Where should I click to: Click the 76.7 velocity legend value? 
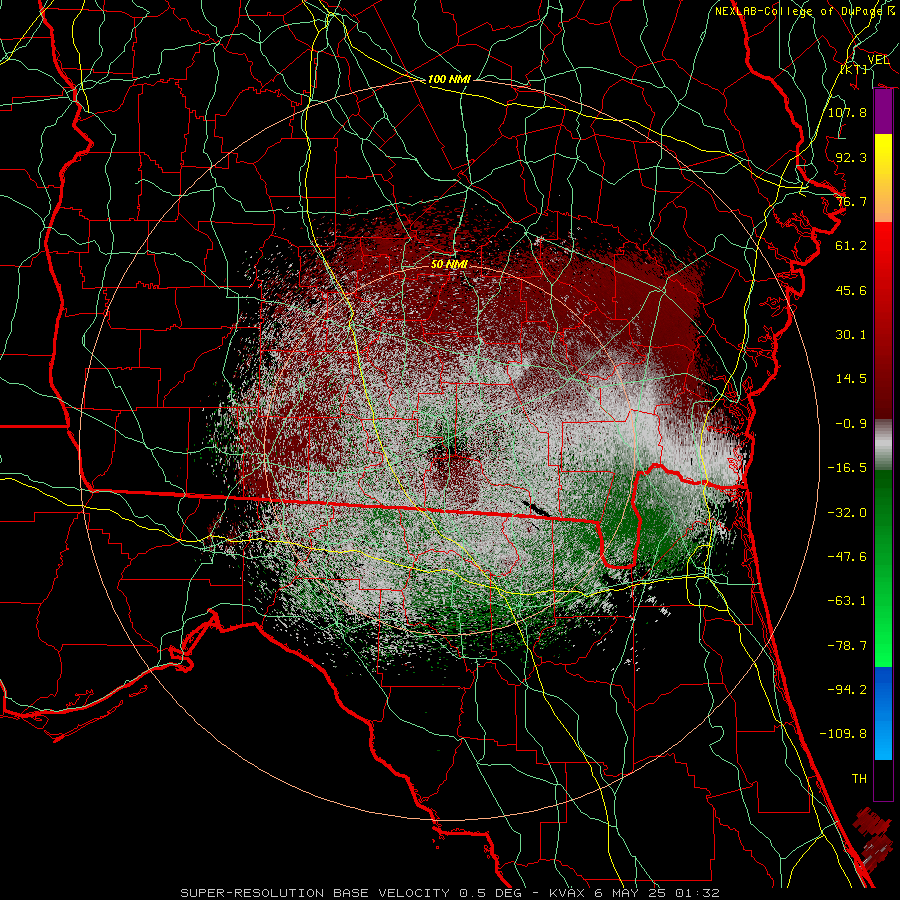pos(851,201)
